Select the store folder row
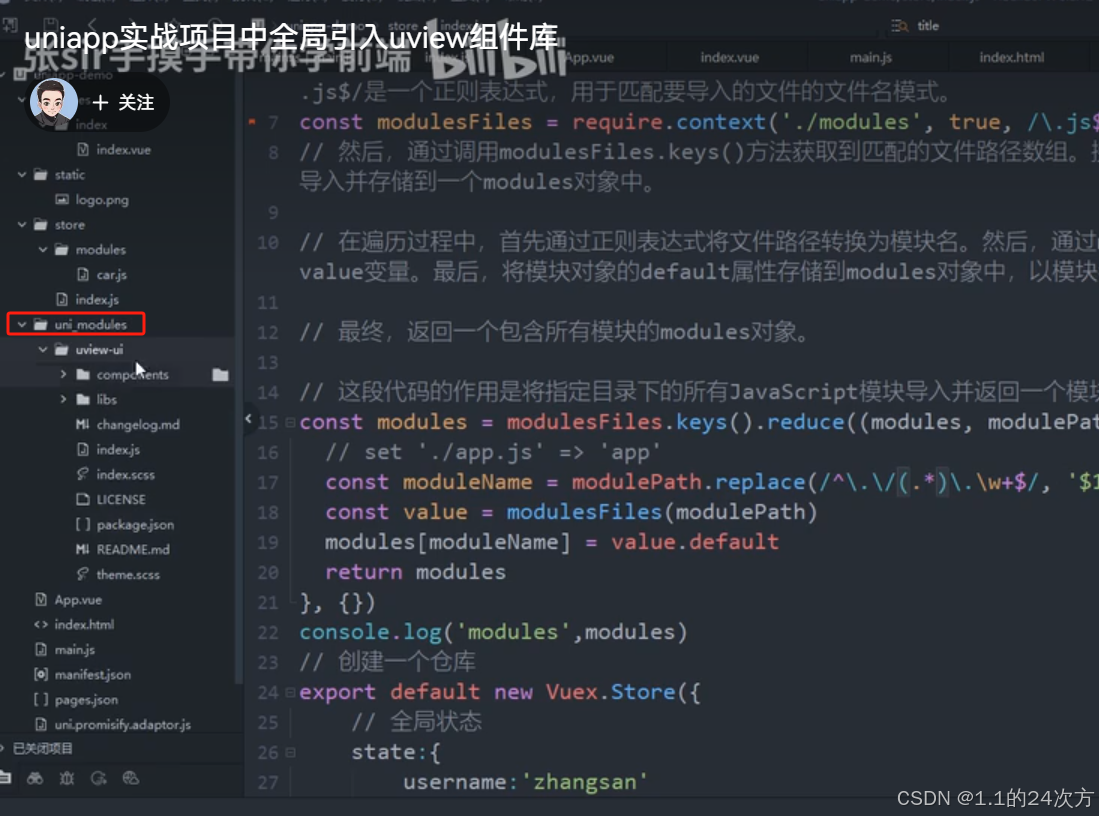 tap(69, 224)
